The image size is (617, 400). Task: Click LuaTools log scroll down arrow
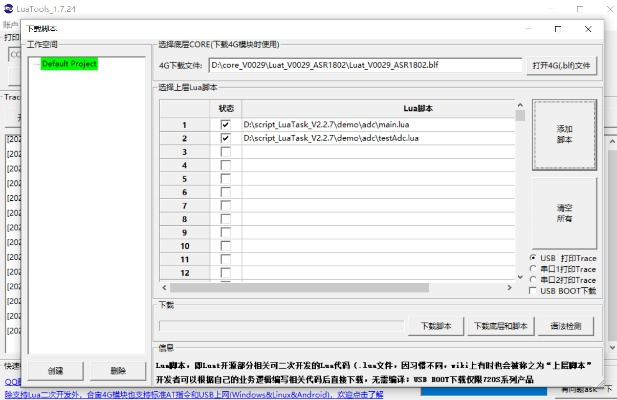coord(612,348)
